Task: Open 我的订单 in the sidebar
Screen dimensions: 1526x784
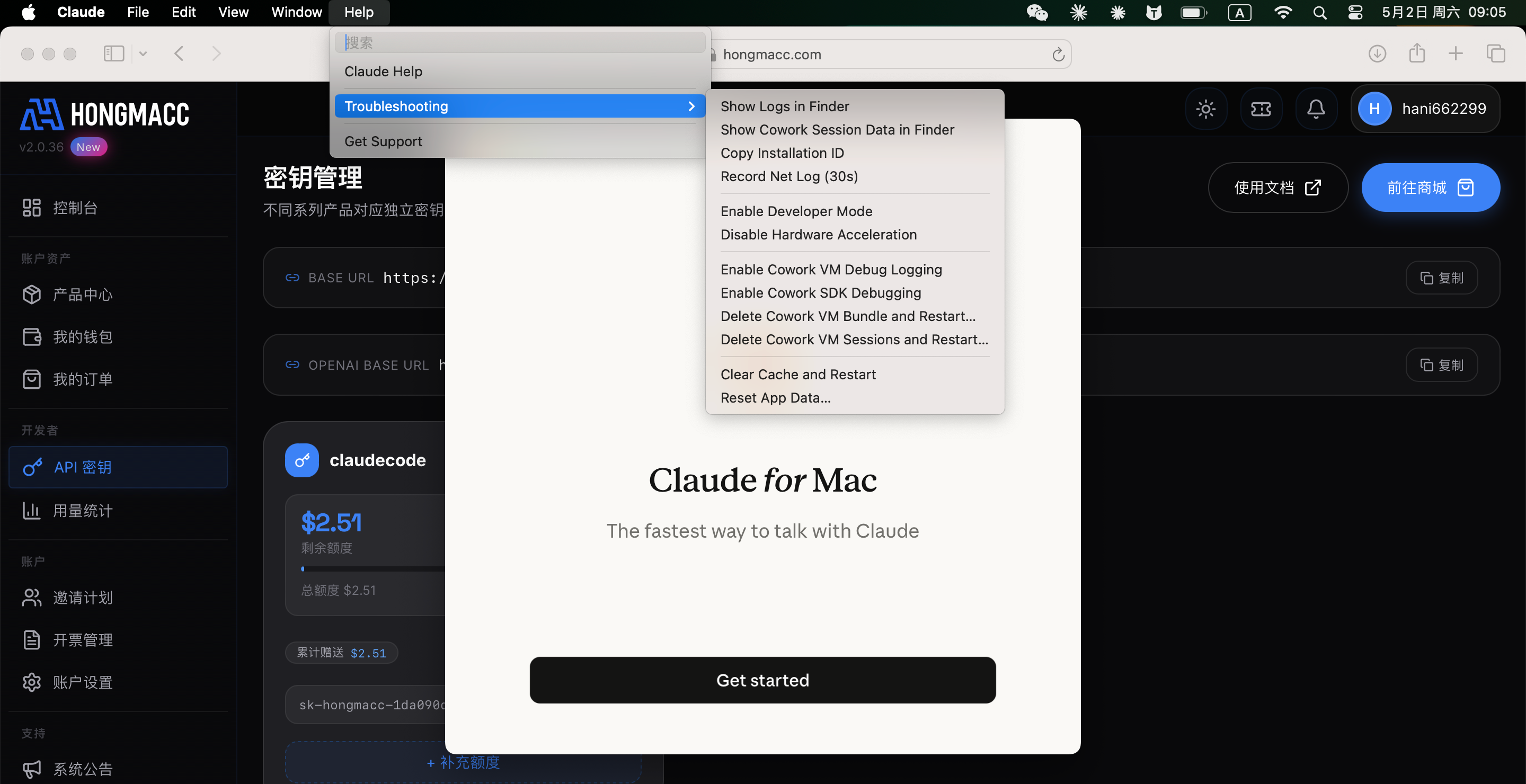Action: (118, 379)
